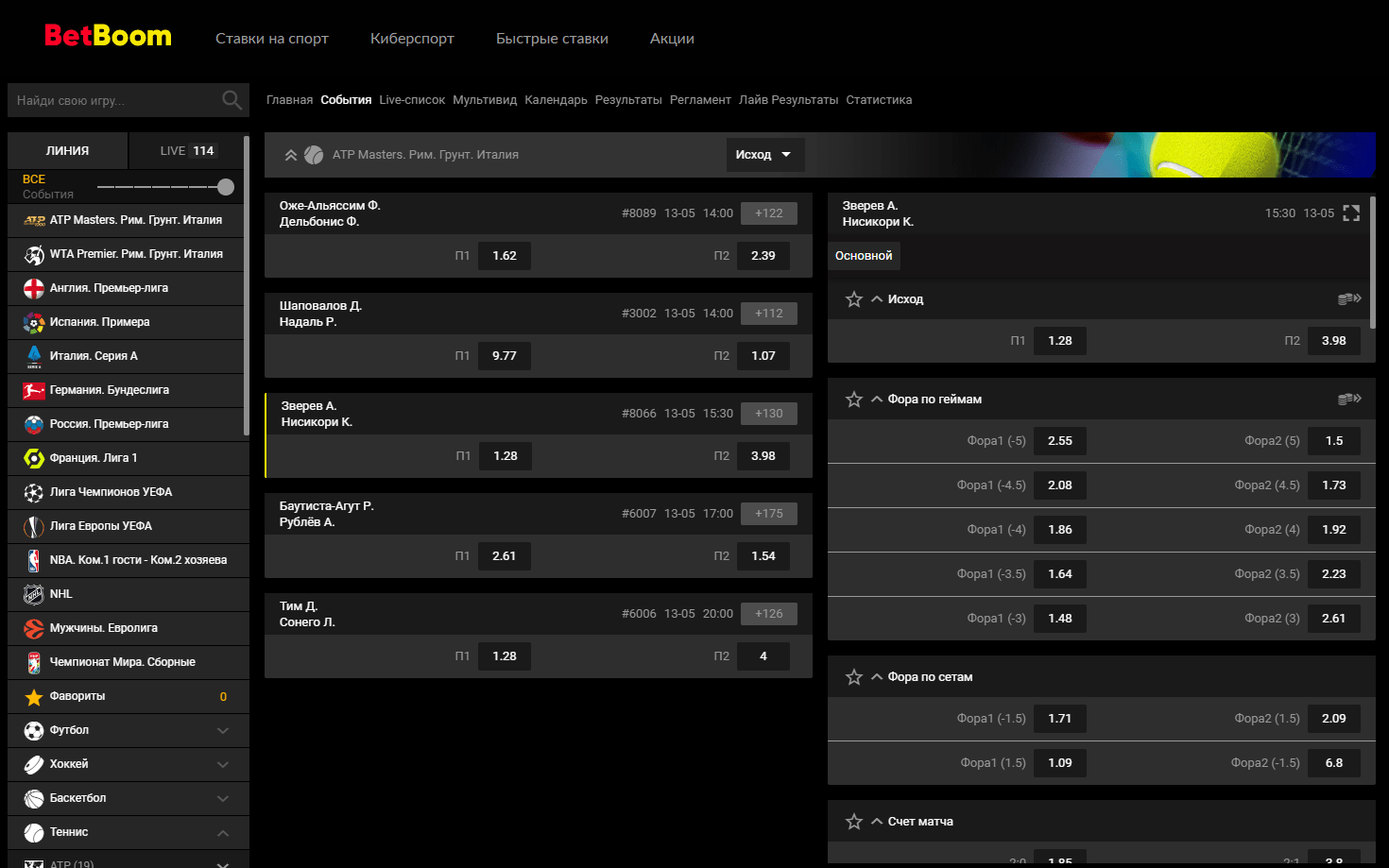Pick Фора1 (-5) odds 2.55
Image resolution: width=1389 pixels, height=868 pixels.
point(1060,441)
